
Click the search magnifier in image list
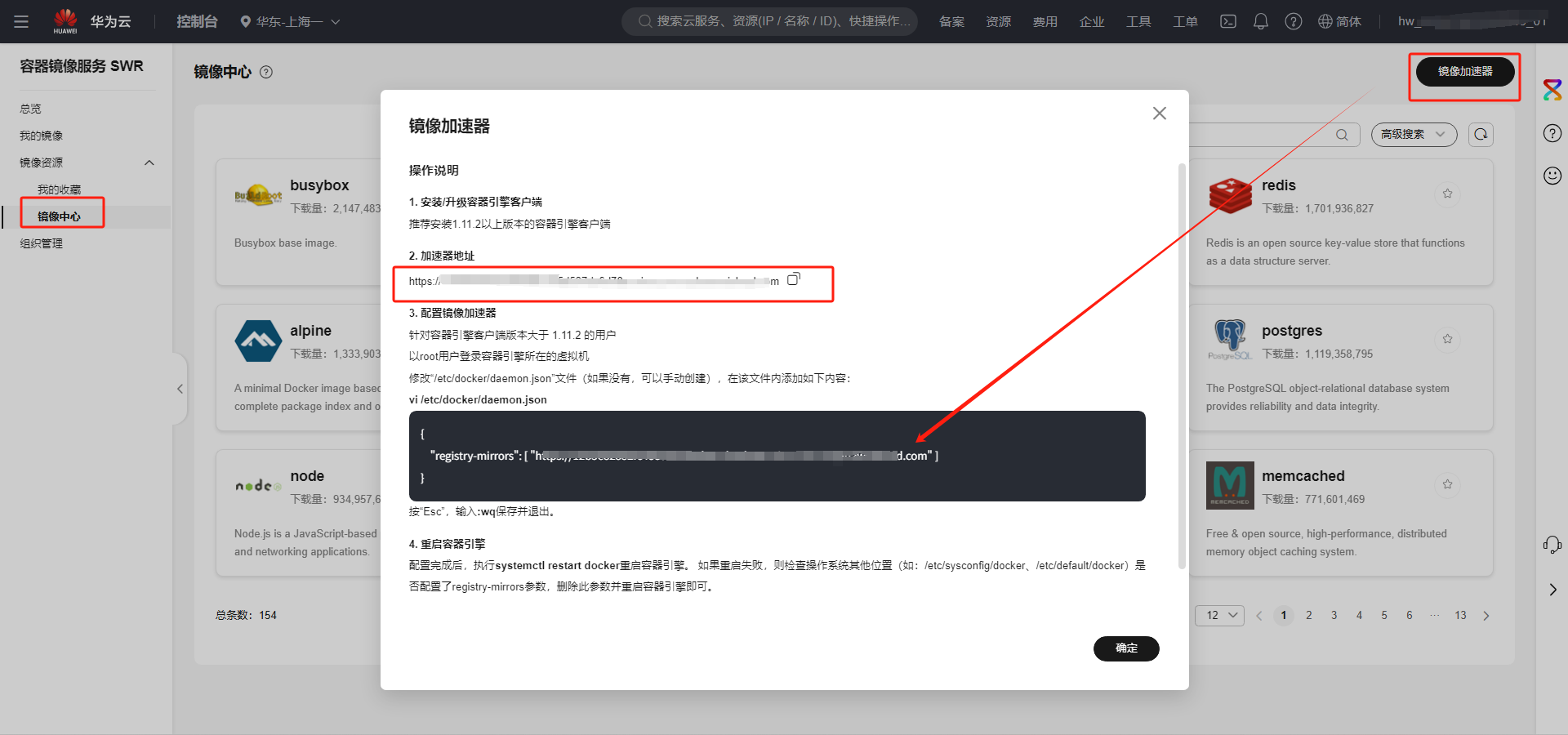pyautogui.click(x=1342, y=135)
